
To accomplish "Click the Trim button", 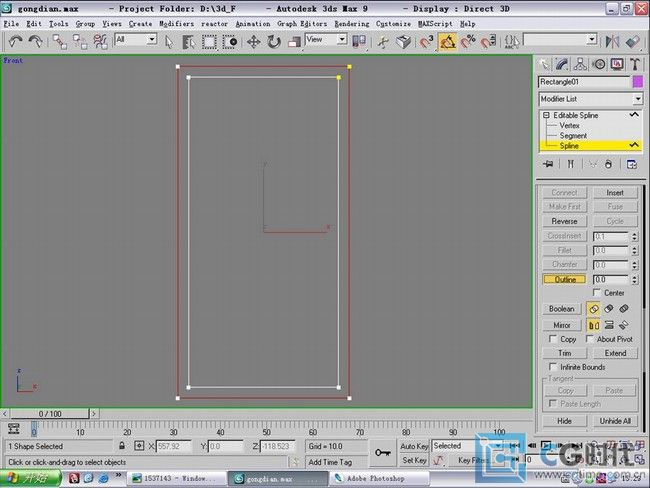I will click(x=565, y=353).
